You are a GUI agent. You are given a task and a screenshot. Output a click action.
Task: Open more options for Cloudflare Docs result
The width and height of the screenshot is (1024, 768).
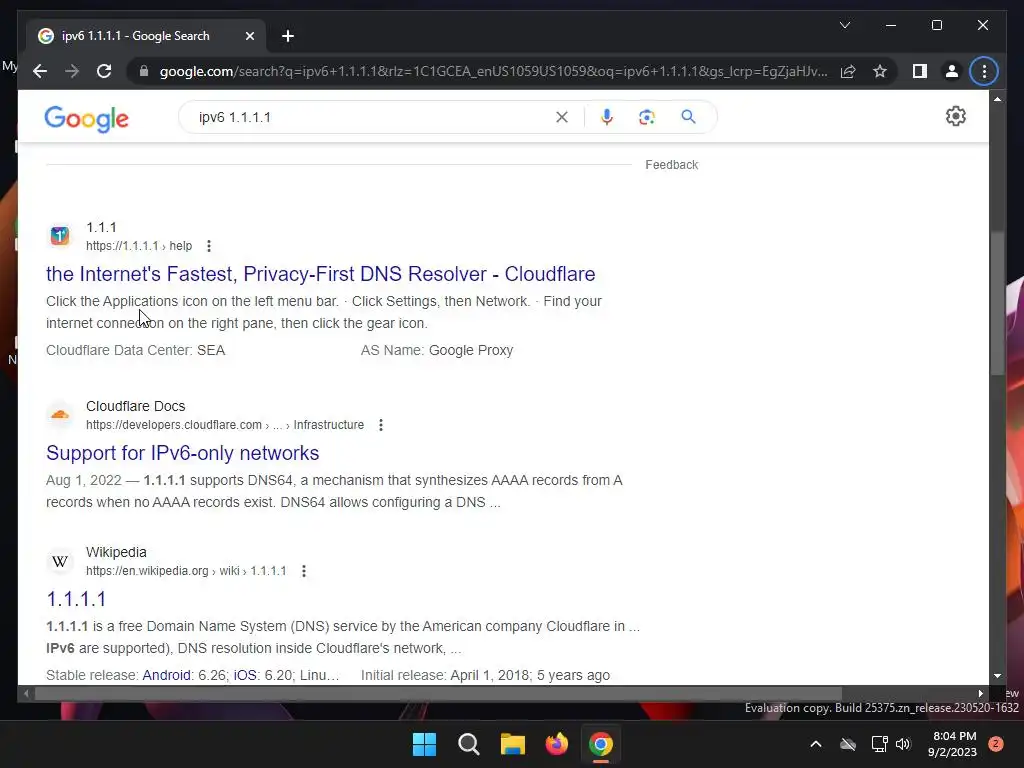tap(381, 425)
